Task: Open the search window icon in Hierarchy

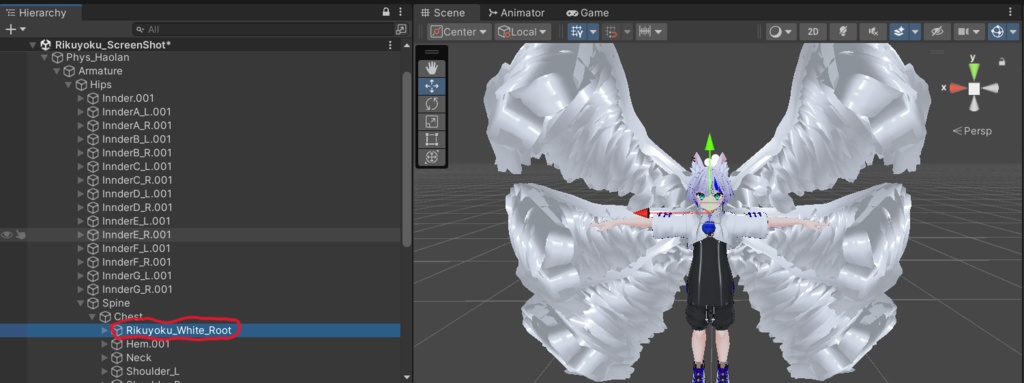Action: click(401, 29)
